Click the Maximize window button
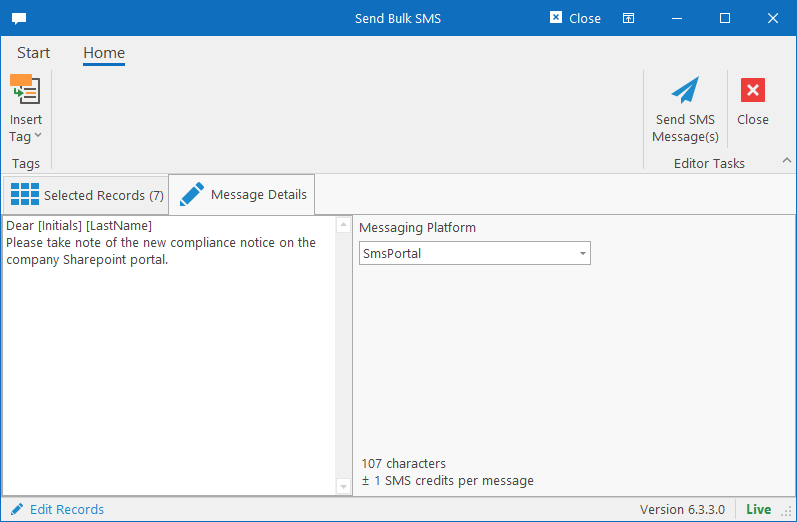Viewport: 797px width, 522px height. click(725, 18)
